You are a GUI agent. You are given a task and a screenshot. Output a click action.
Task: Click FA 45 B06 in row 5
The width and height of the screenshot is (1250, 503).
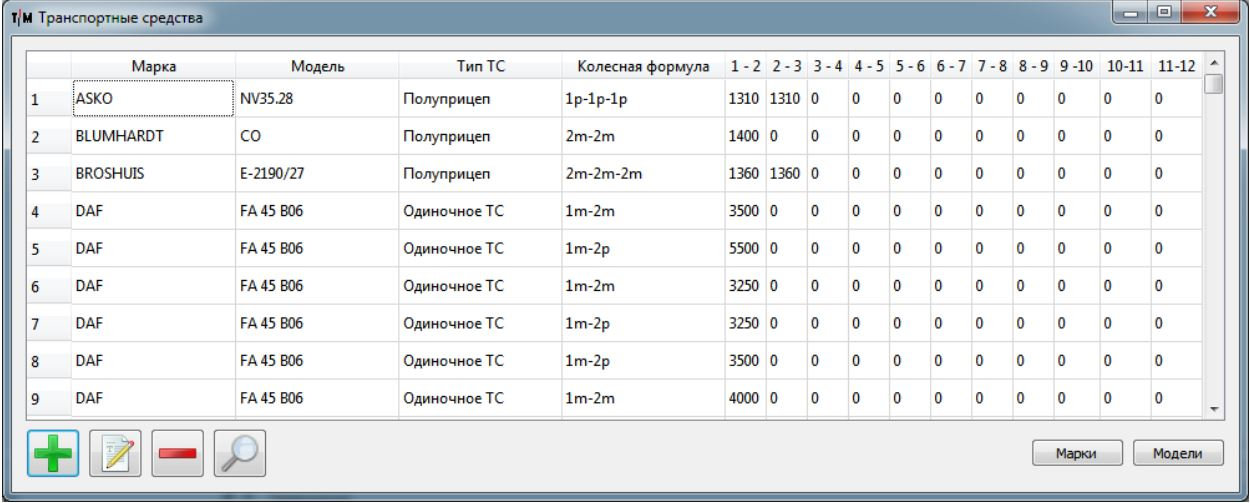317,249
